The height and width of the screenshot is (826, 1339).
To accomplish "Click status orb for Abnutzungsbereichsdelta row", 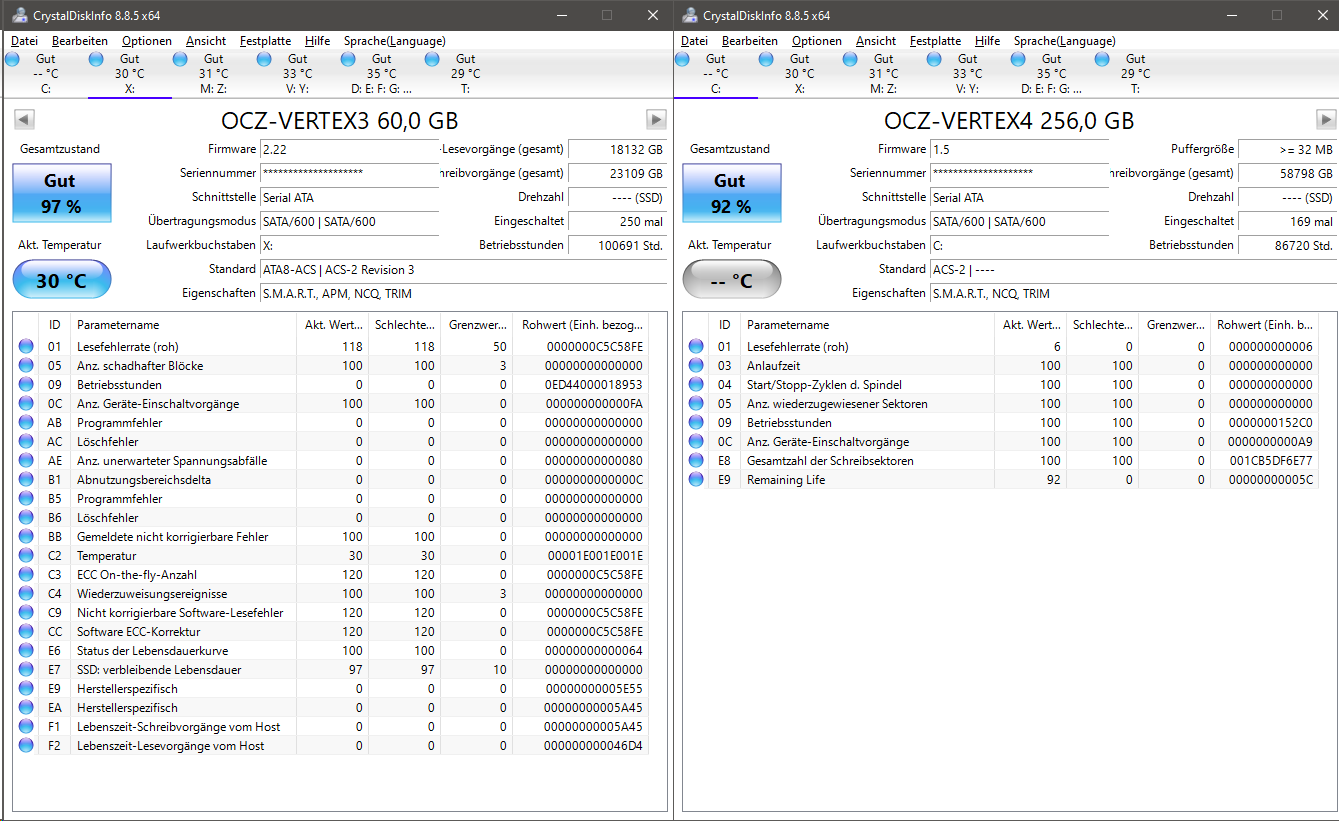I will [26, 480].
